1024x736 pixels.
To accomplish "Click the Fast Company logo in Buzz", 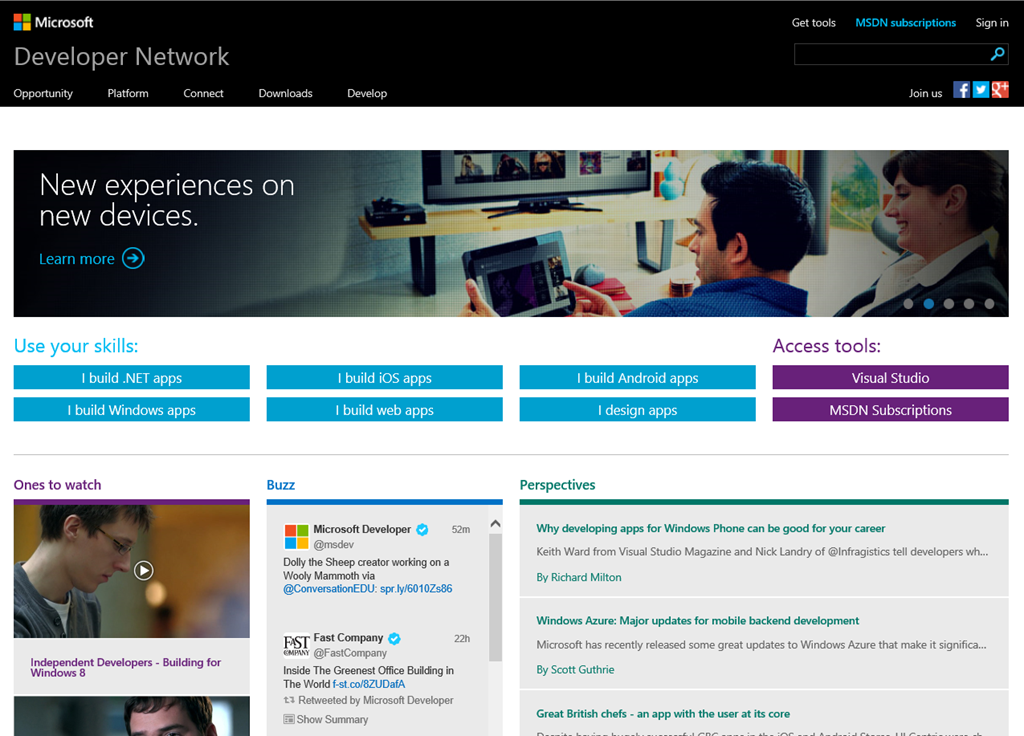I will (x=296, y=645).
